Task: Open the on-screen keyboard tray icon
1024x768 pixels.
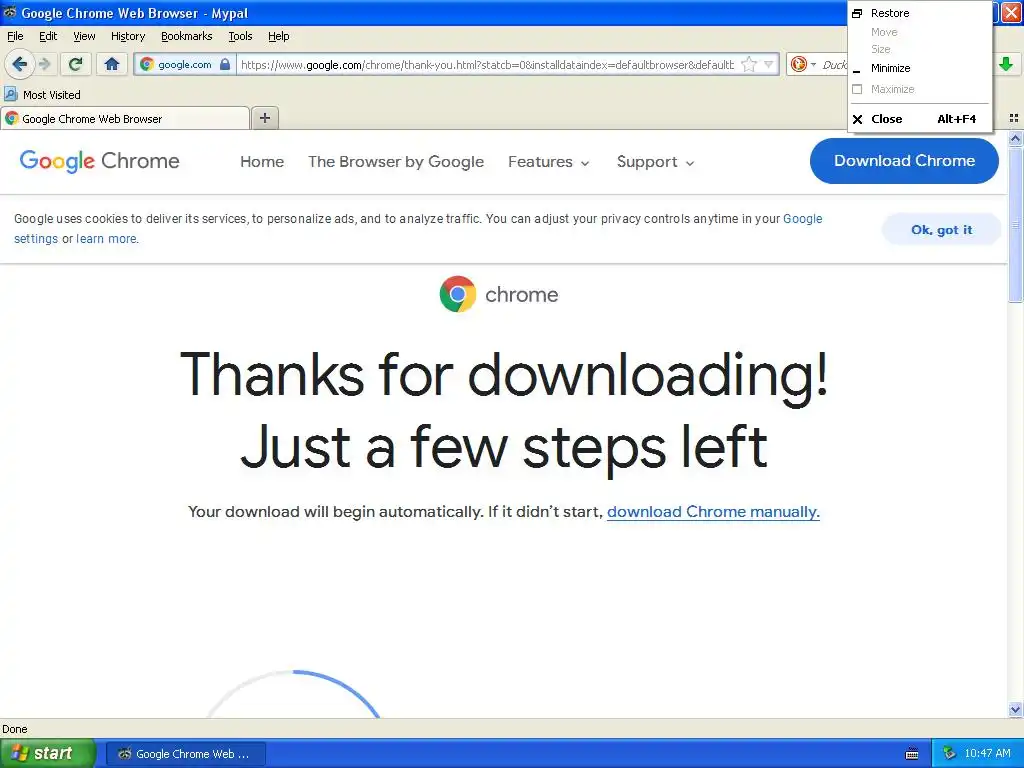Action: (912, 754)
